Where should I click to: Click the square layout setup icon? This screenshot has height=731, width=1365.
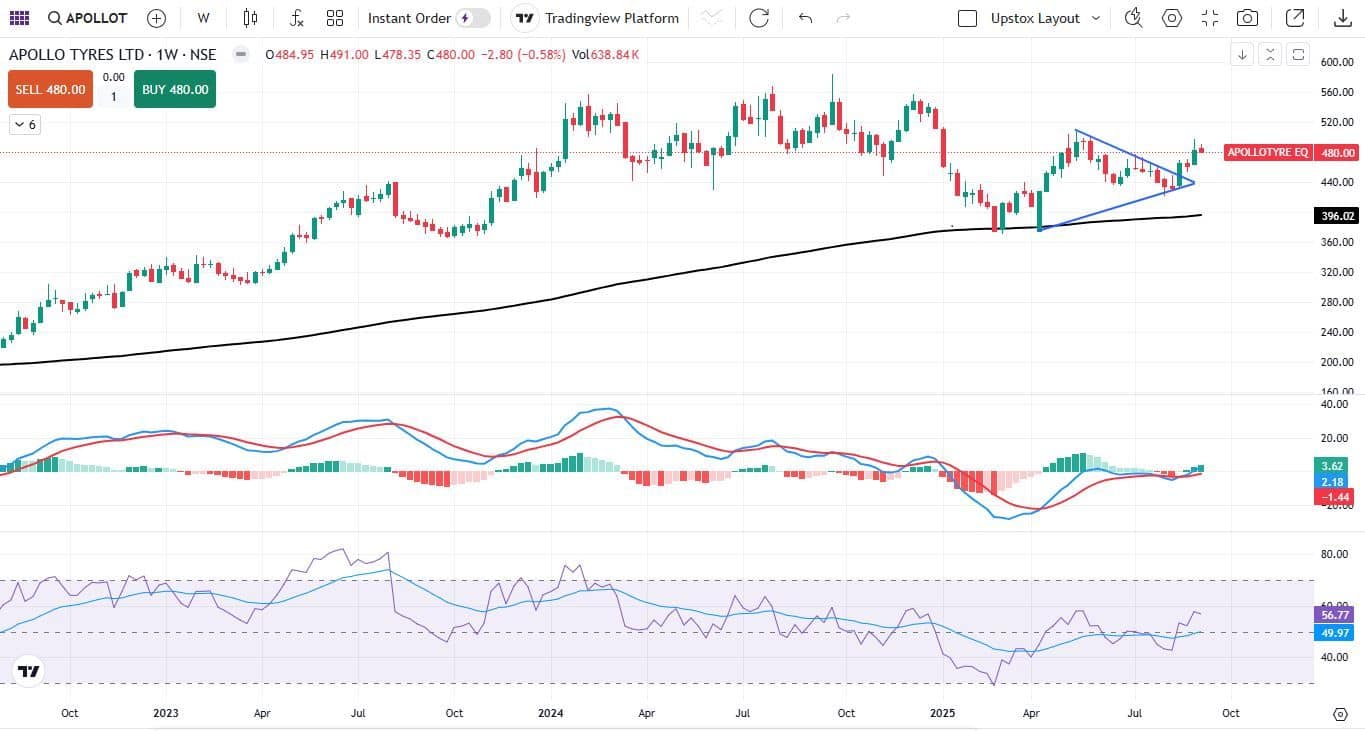pos(967,18)
